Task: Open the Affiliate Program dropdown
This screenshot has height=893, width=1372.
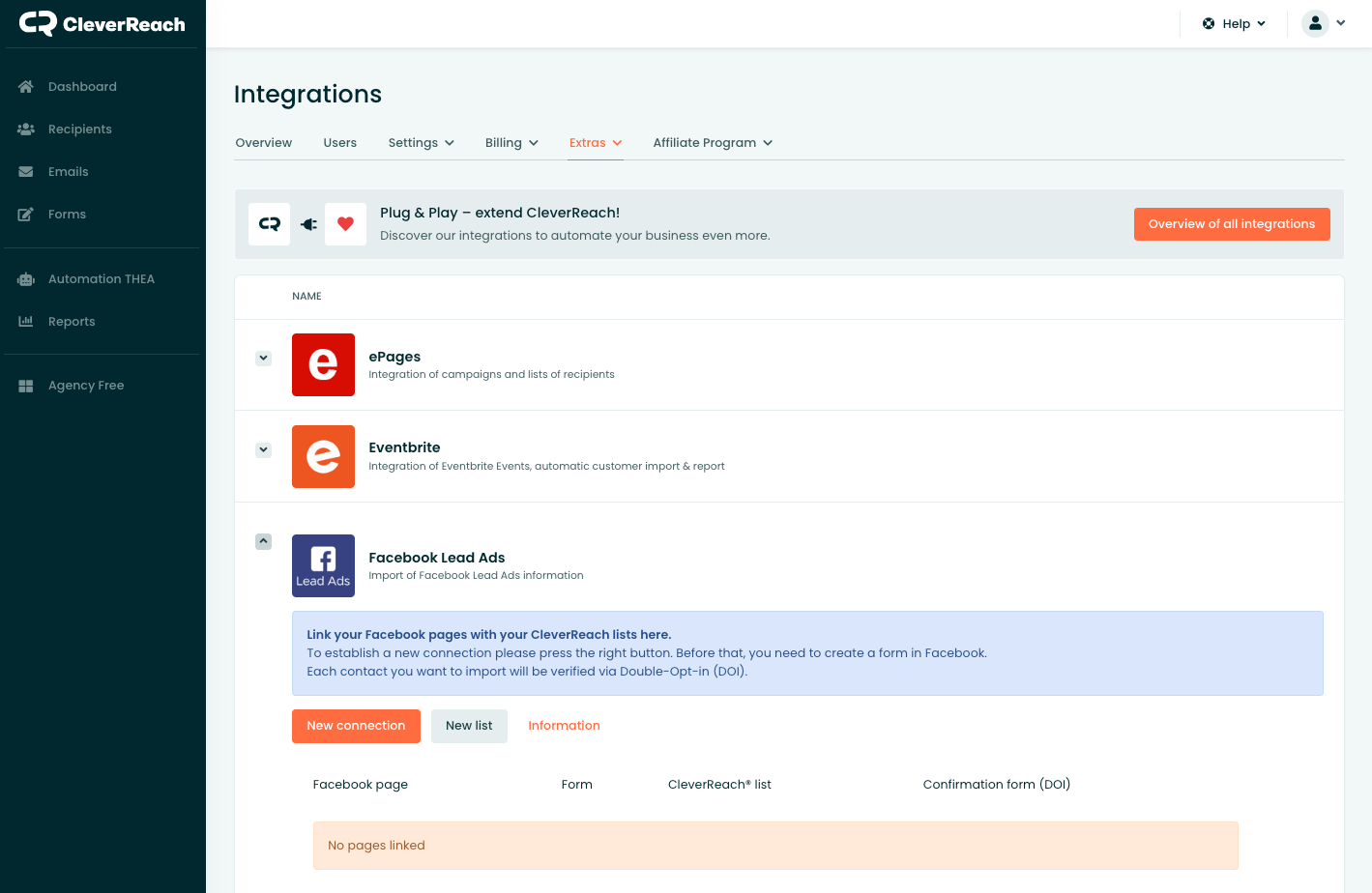Action: tap(713, 143)
